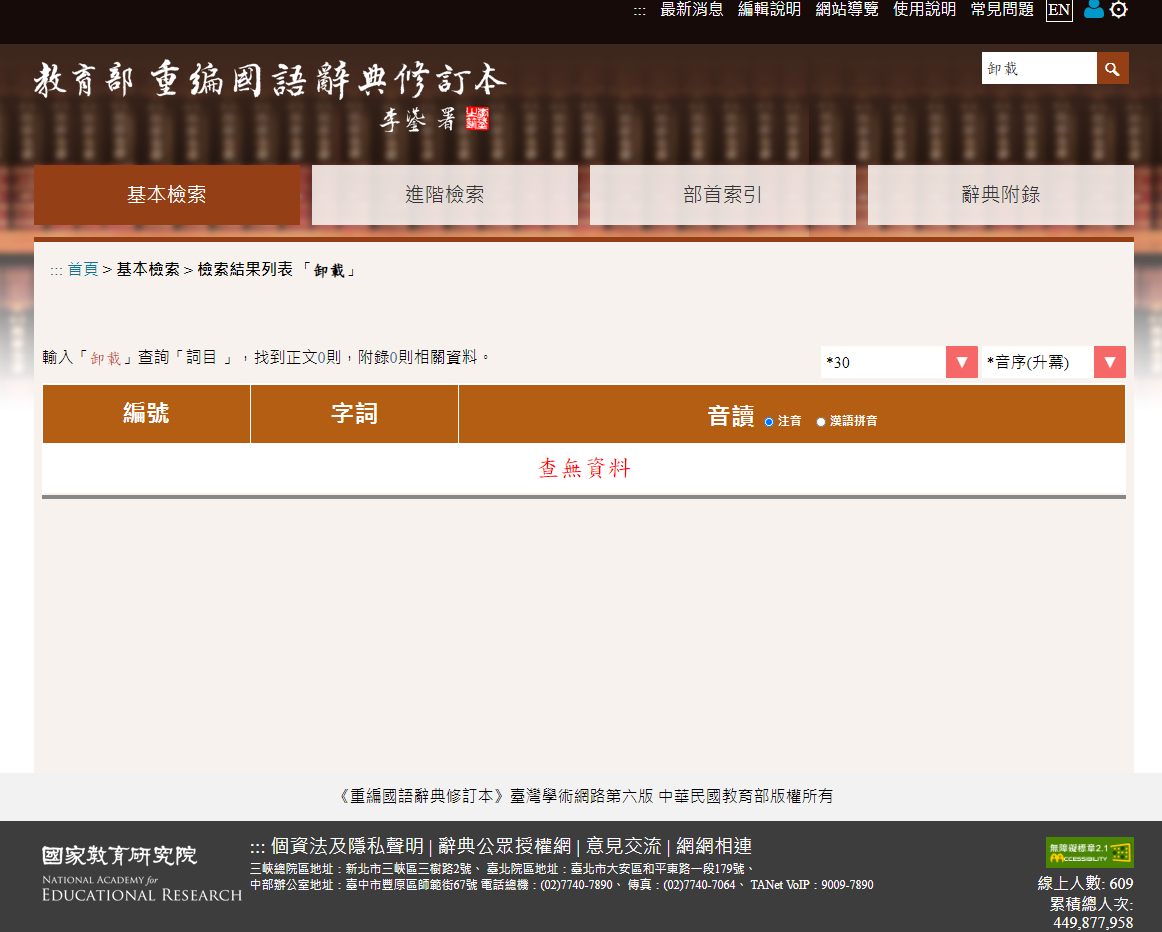Open the results-per-page *30 dropdown
This screenshot has width=1162, height=932.
(899, 362)
